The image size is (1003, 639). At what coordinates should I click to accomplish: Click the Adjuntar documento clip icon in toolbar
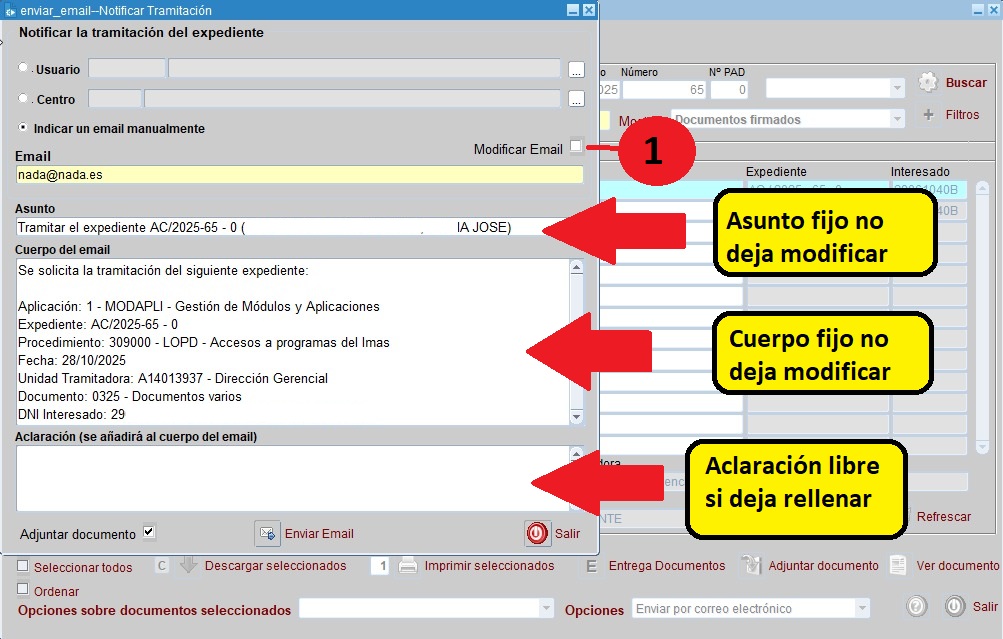(751, 565)
